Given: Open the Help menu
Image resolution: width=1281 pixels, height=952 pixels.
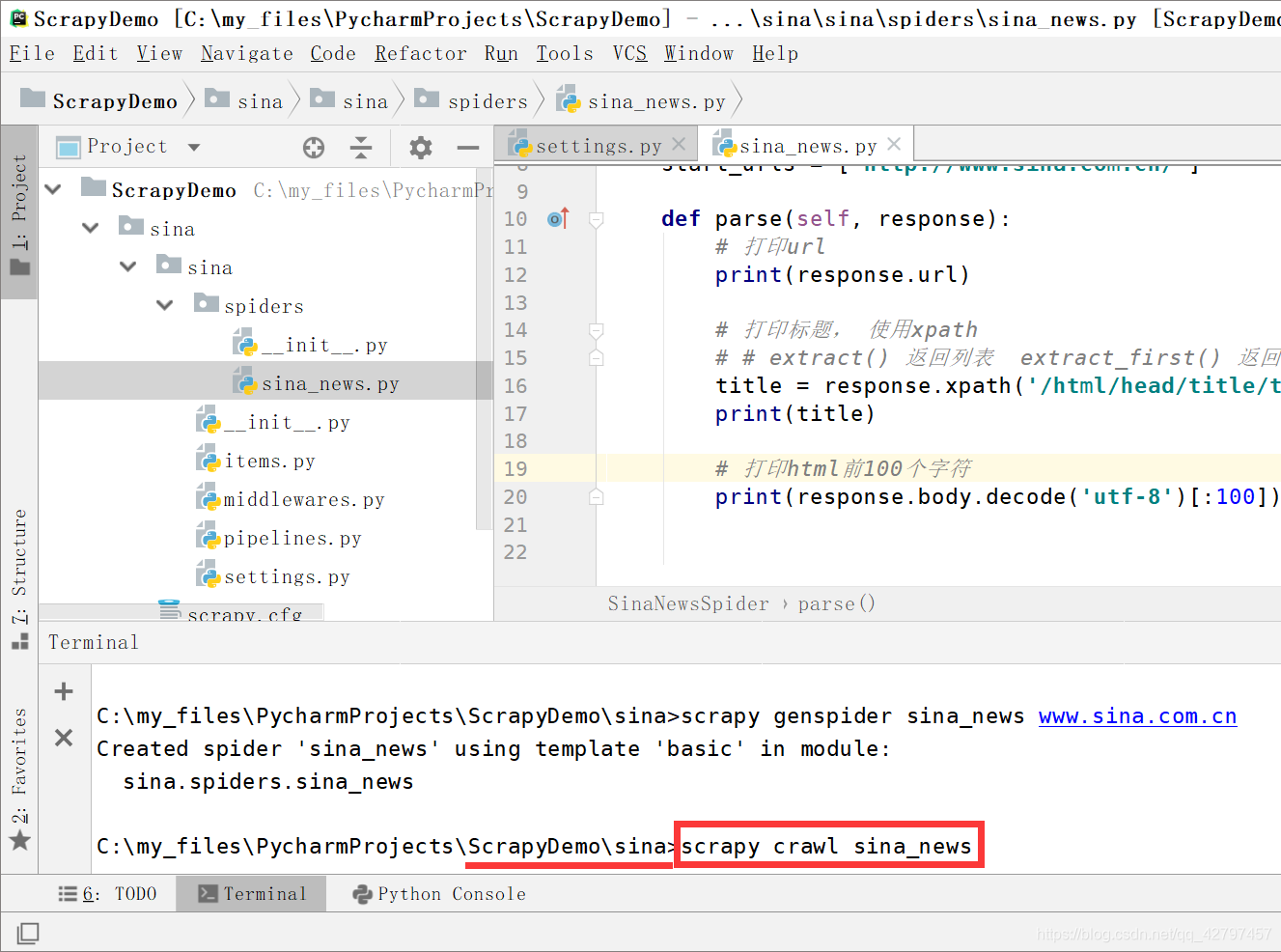Looking at the screenshot, I should [775, 54].
